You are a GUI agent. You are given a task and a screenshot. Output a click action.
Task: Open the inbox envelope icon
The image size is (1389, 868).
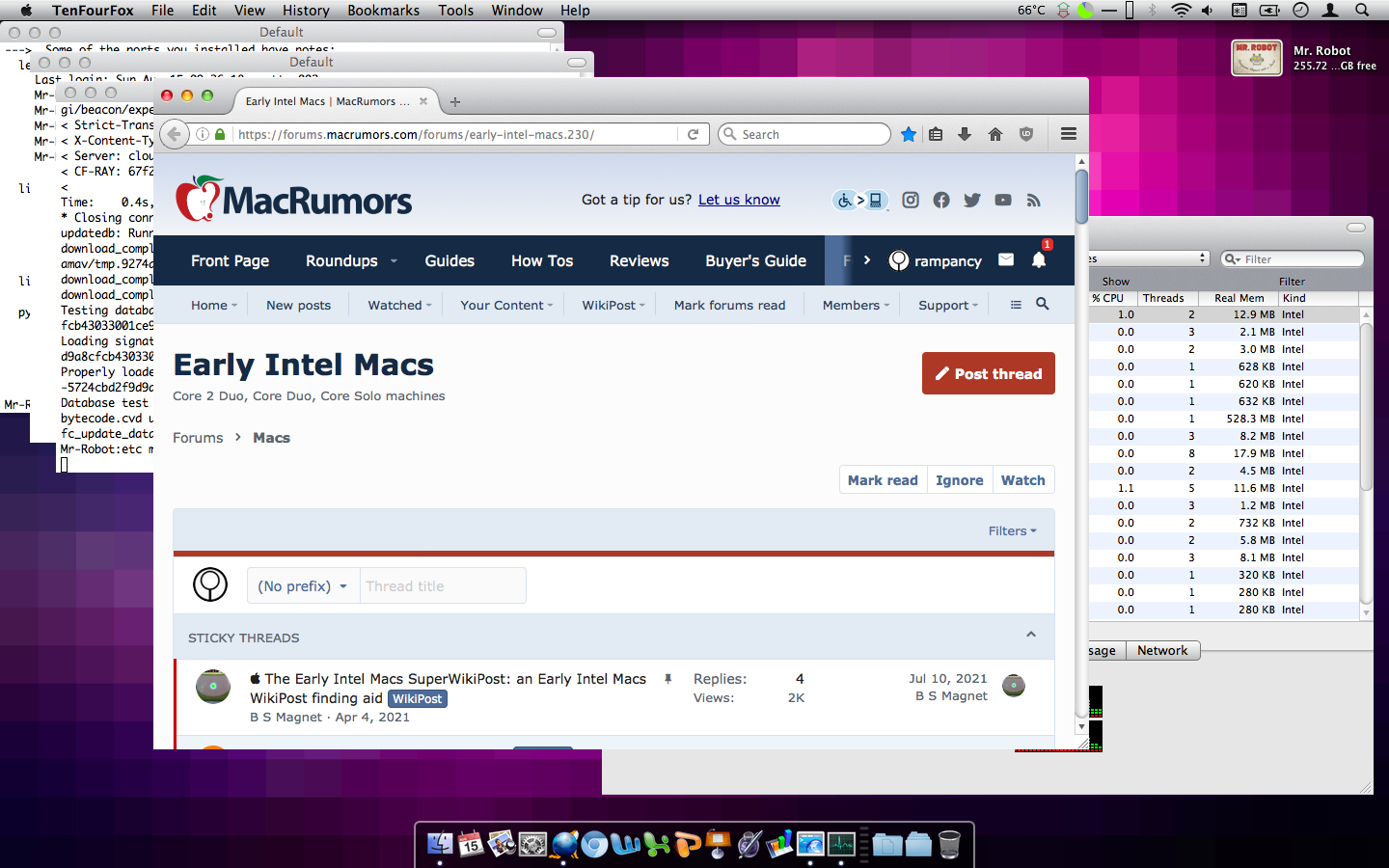point(1006,259)
